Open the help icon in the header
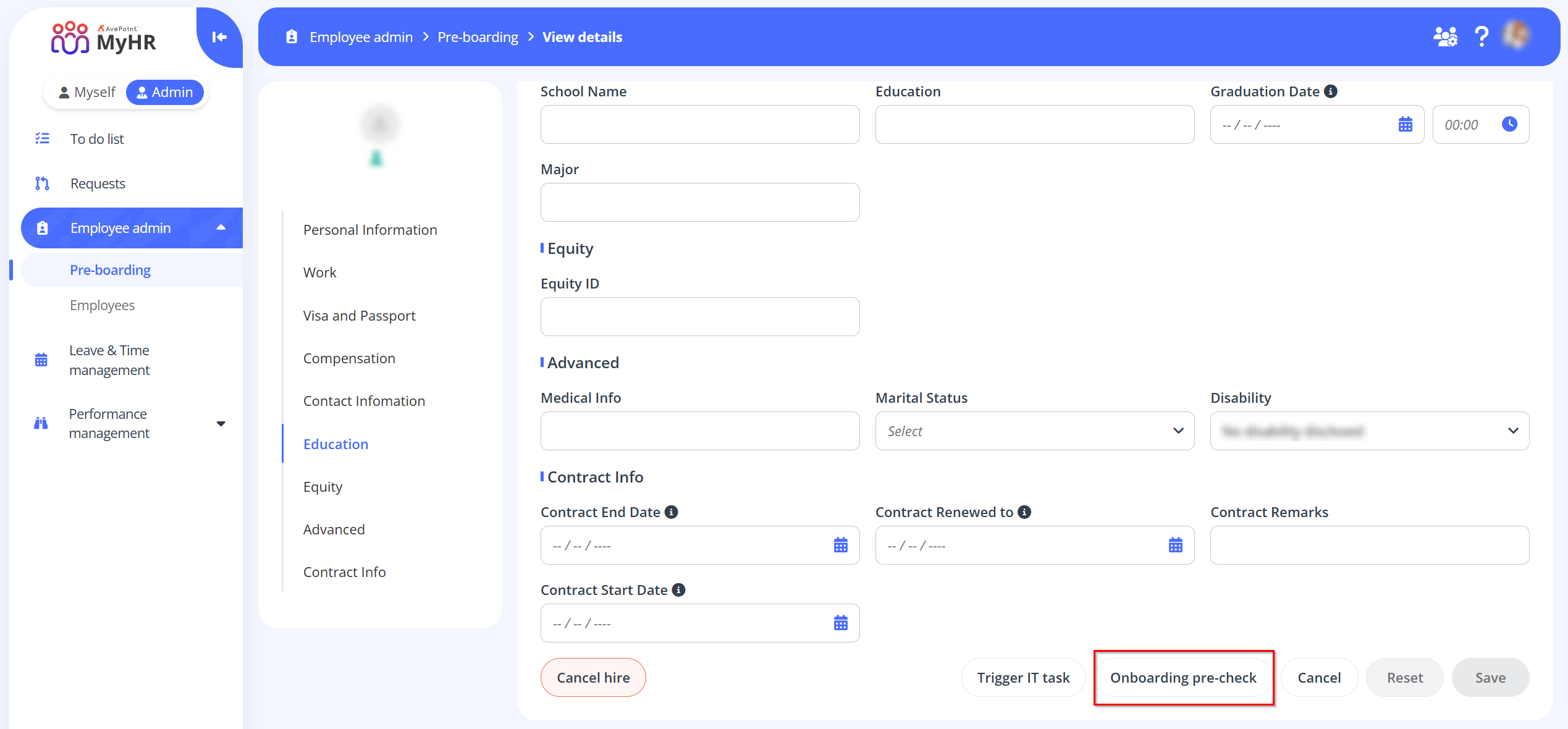 pos(1482,36)
